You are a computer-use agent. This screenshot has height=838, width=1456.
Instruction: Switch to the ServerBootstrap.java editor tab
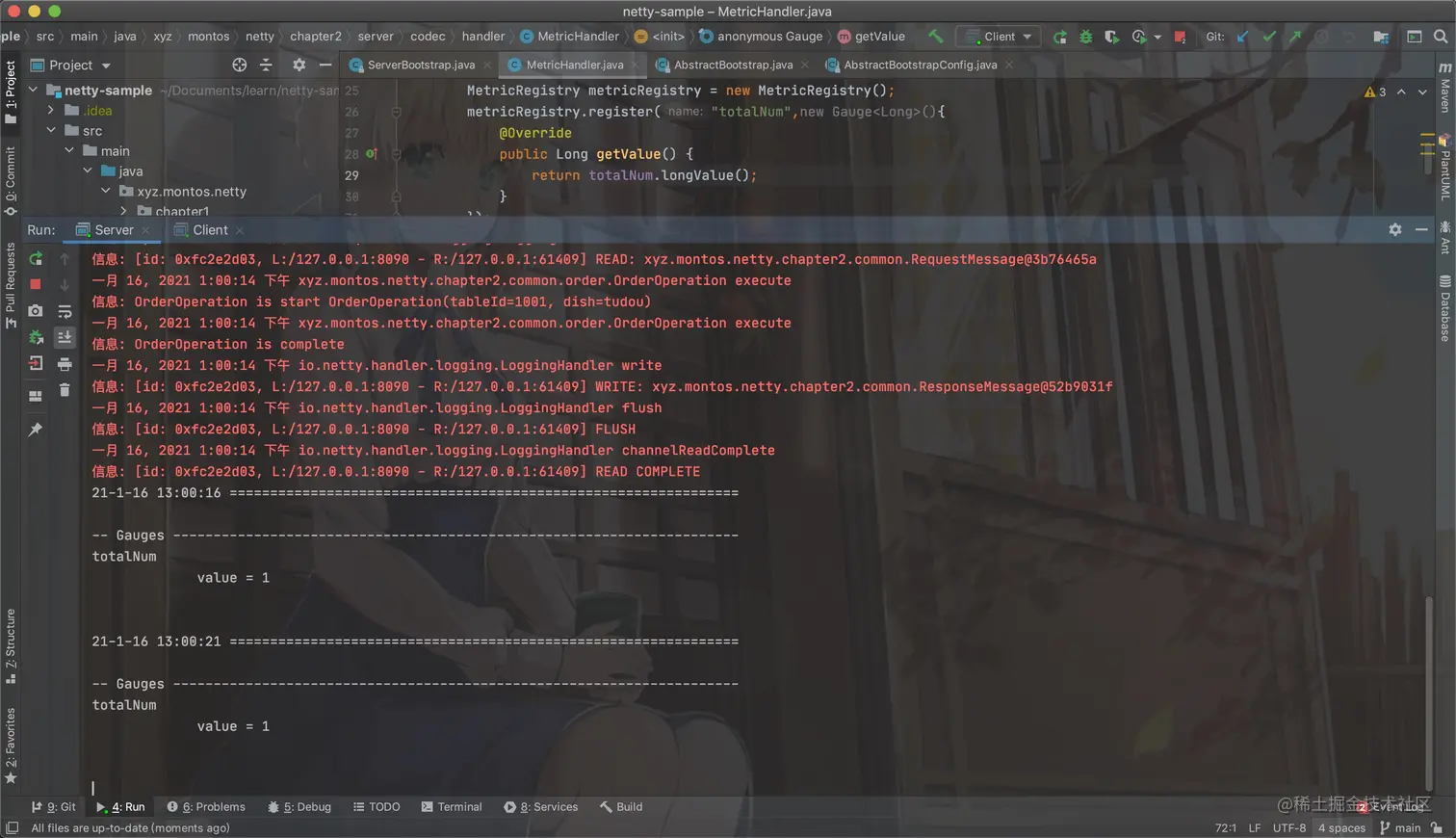(x=420, y=65)
